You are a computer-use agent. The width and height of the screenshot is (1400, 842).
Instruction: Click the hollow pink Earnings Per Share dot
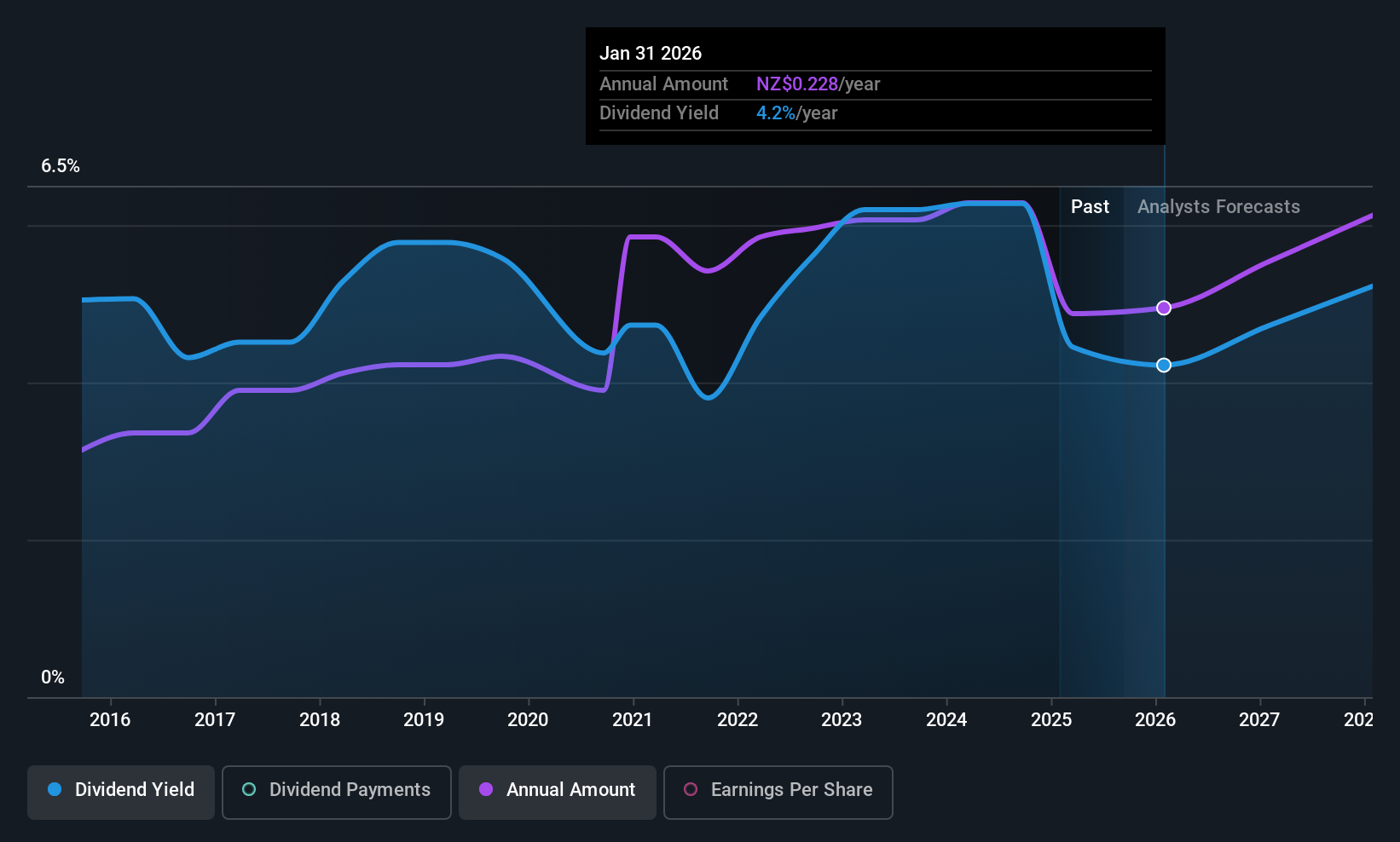pyautogui.click(x=691, y=789)
